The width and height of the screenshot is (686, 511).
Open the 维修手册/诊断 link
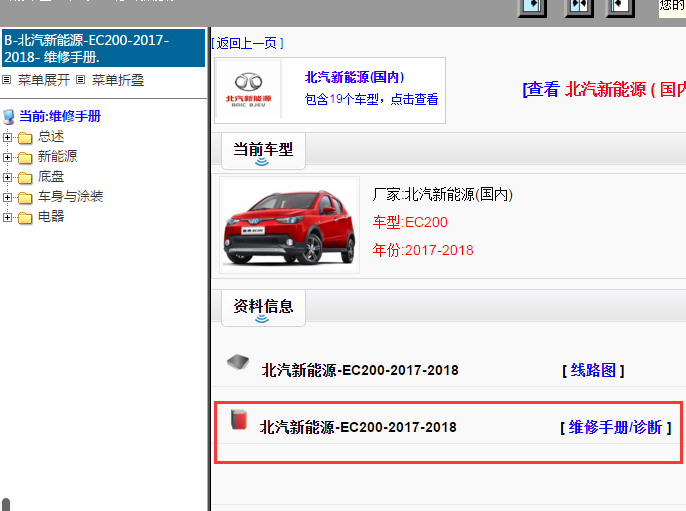pyautogui.click(x=616, y=427)
